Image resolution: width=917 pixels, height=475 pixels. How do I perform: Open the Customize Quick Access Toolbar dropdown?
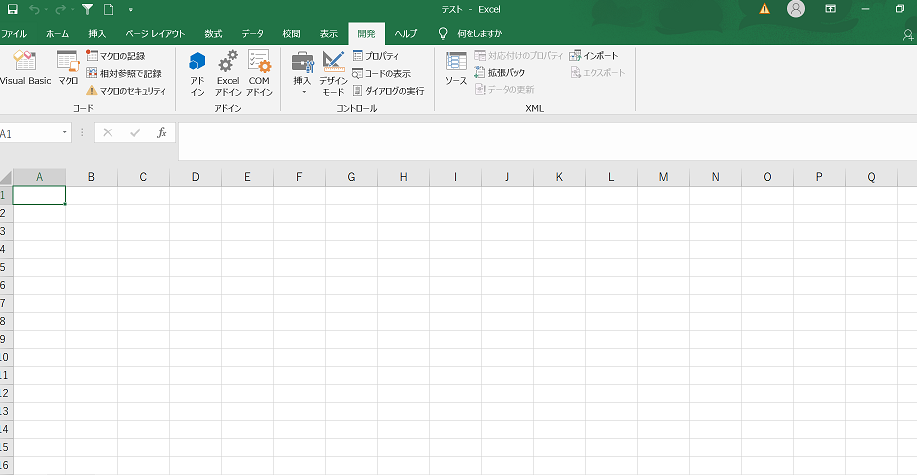130,9
